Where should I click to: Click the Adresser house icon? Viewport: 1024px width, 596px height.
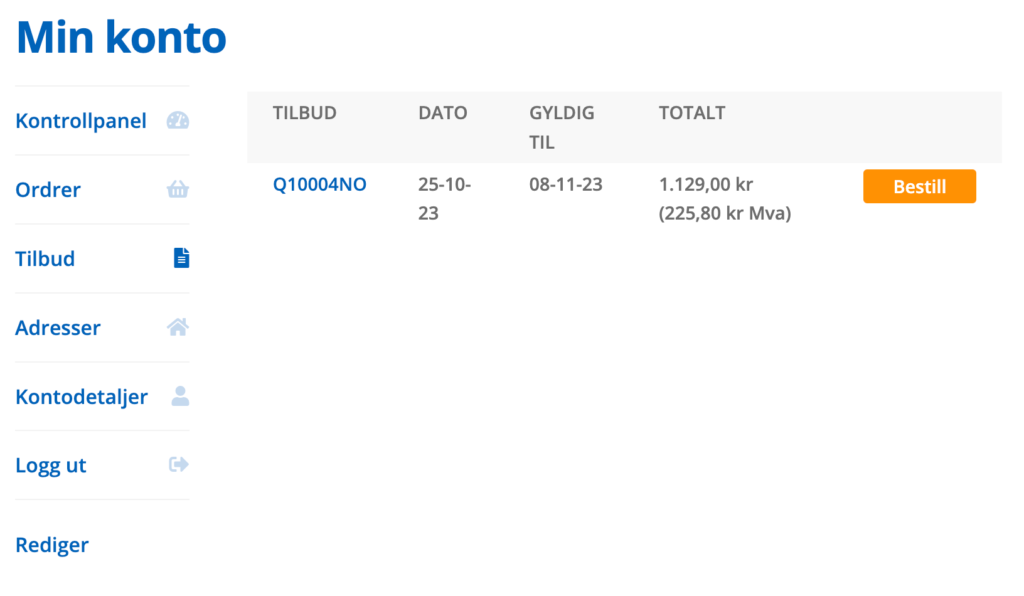coord(178,326)
